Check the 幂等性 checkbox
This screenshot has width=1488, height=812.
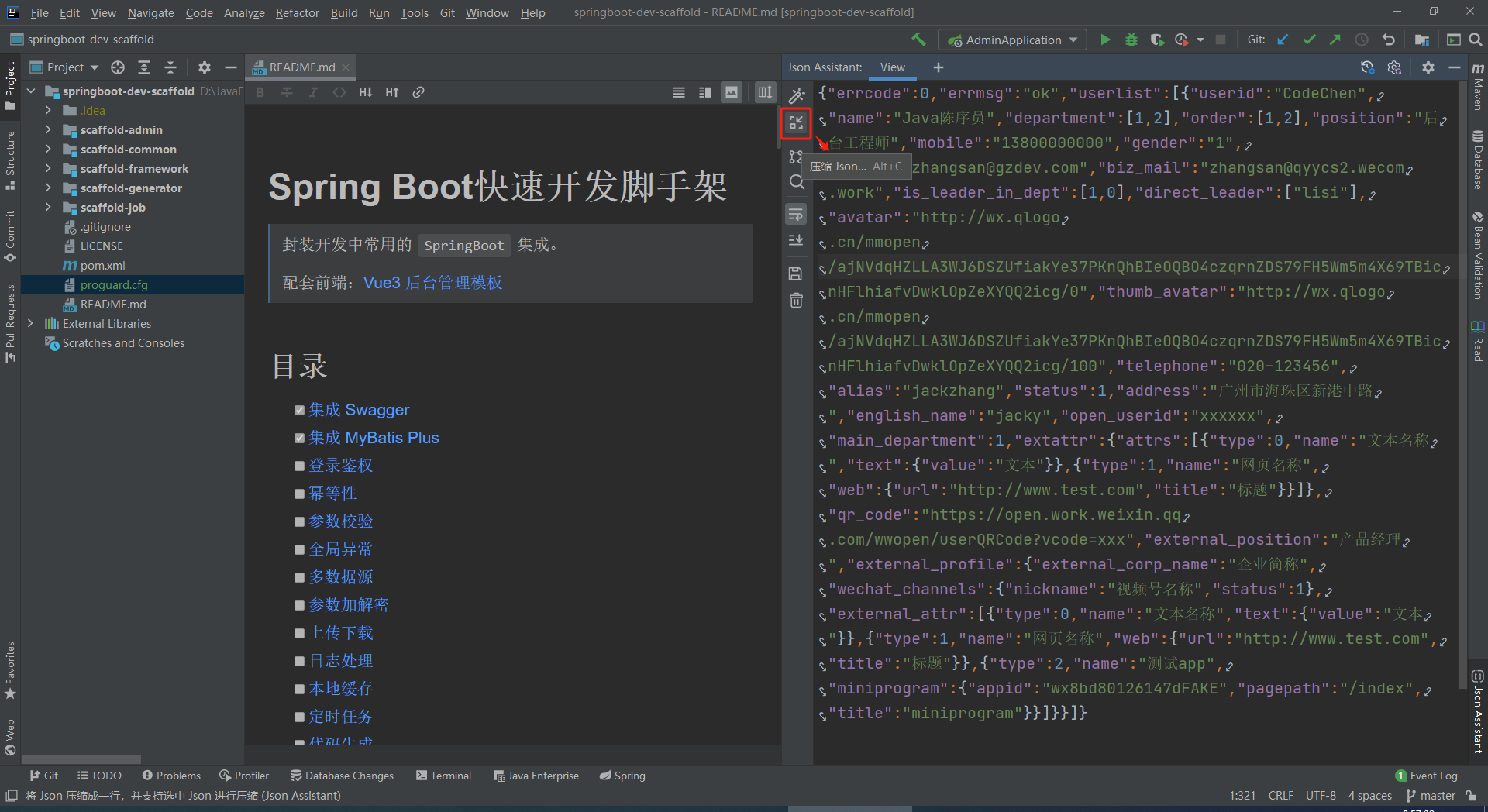click(x=300, y=494)
